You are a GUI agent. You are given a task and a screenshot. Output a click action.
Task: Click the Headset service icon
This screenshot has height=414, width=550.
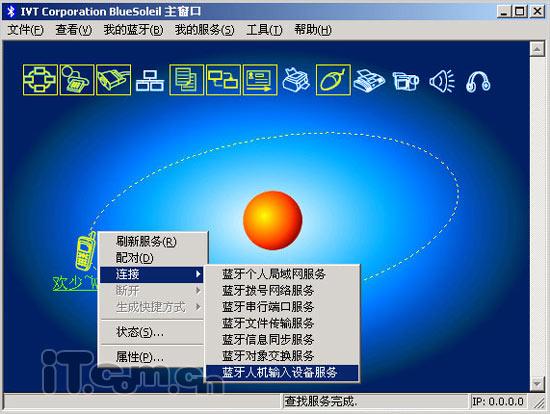(478, 81)
